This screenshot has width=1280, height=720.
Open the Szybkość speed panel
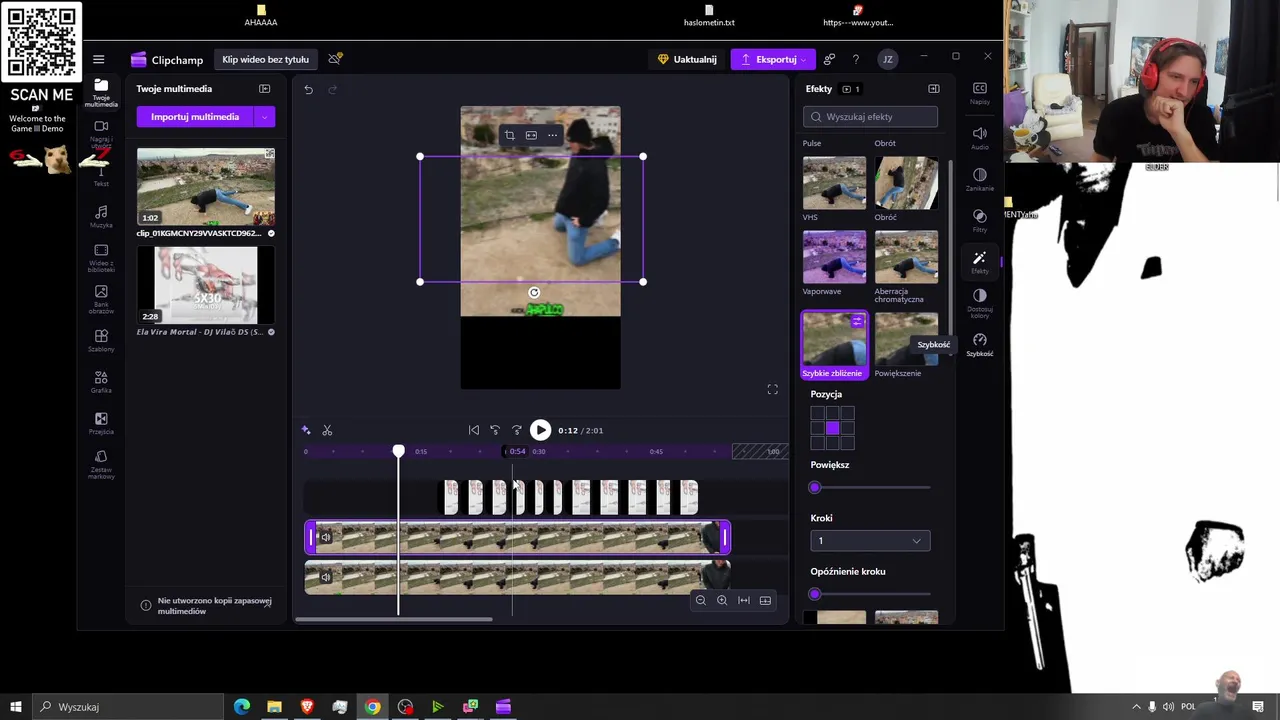coord(980,345)
